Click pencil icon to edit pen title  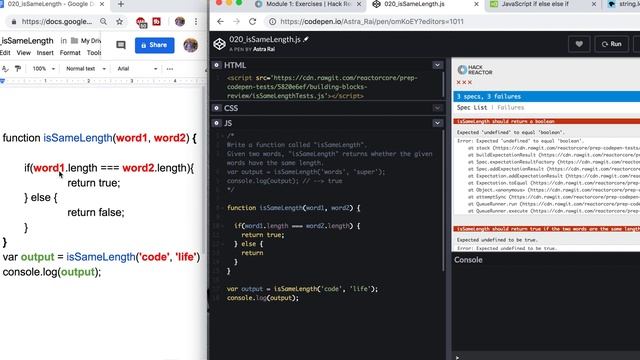306,39
